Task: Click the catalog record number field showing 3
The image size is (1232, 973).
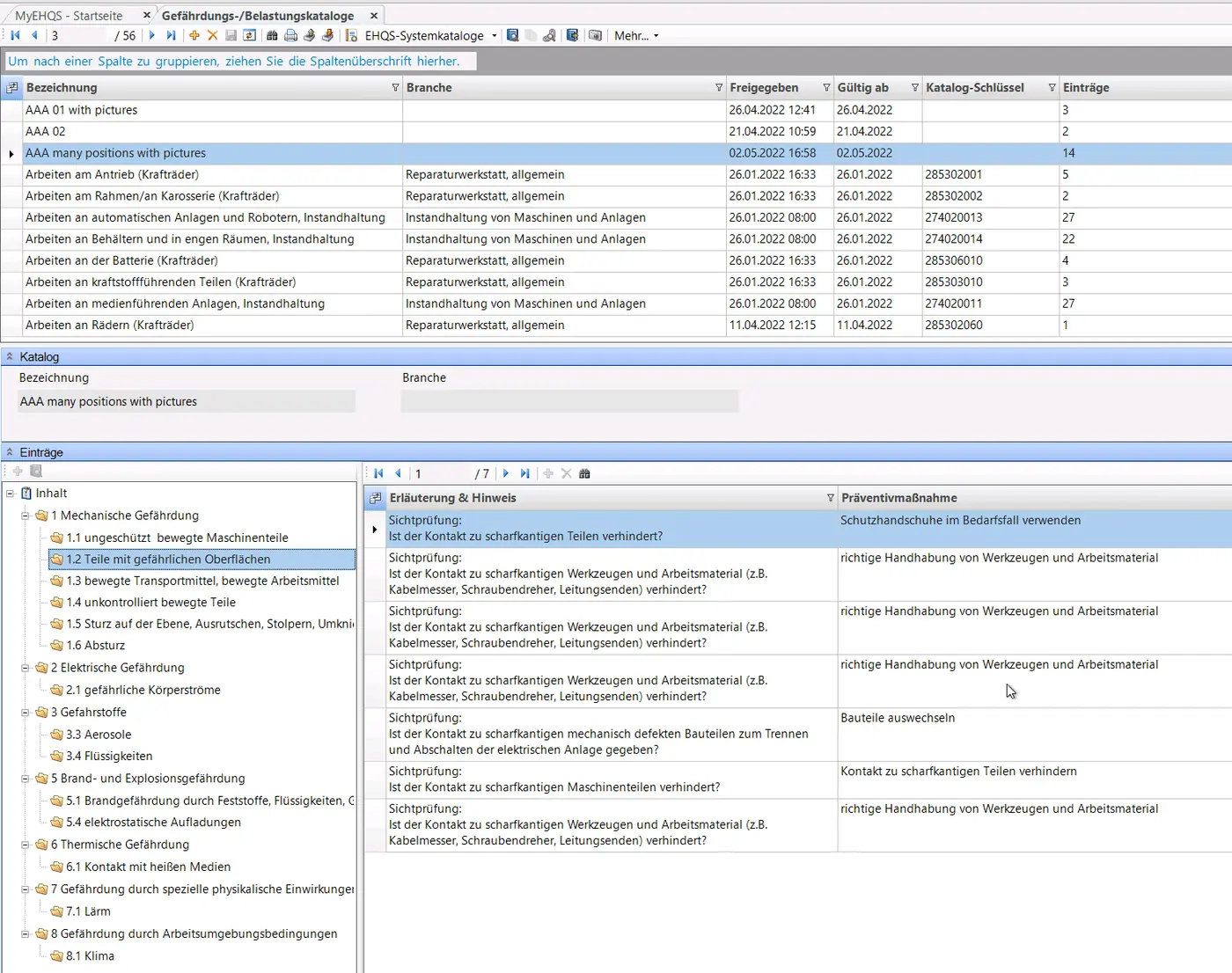Action: (x=79, y=36)
